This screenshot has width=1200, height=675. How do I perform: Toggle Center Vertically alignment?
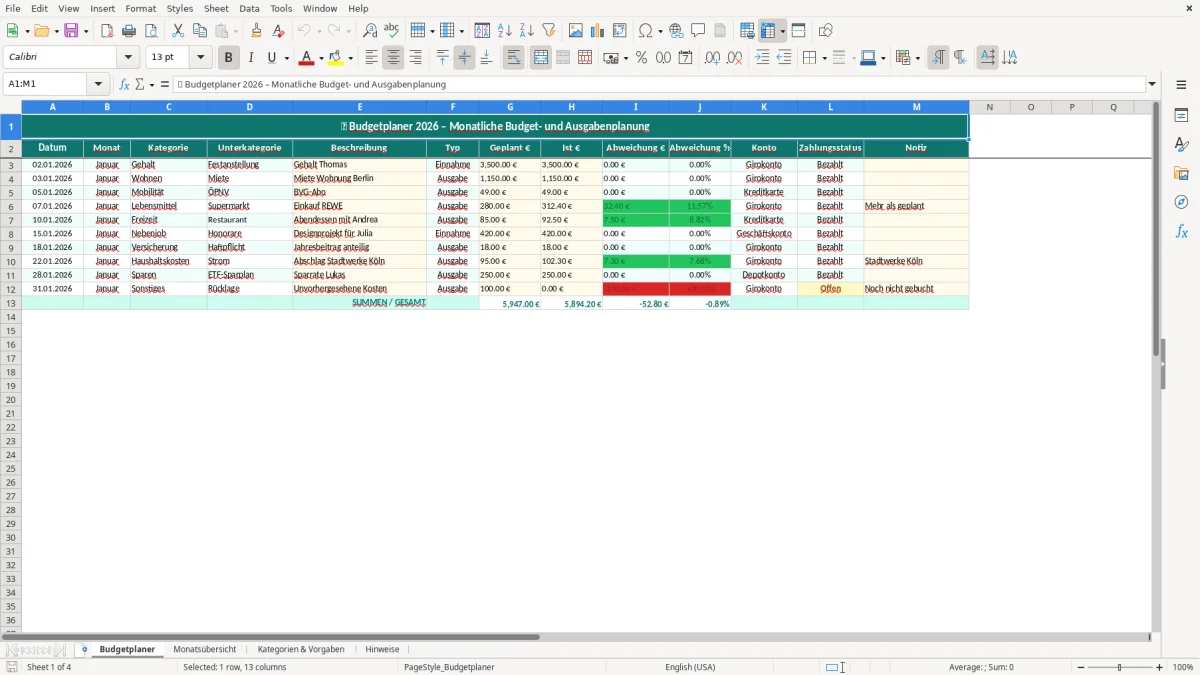pos(464,58)
